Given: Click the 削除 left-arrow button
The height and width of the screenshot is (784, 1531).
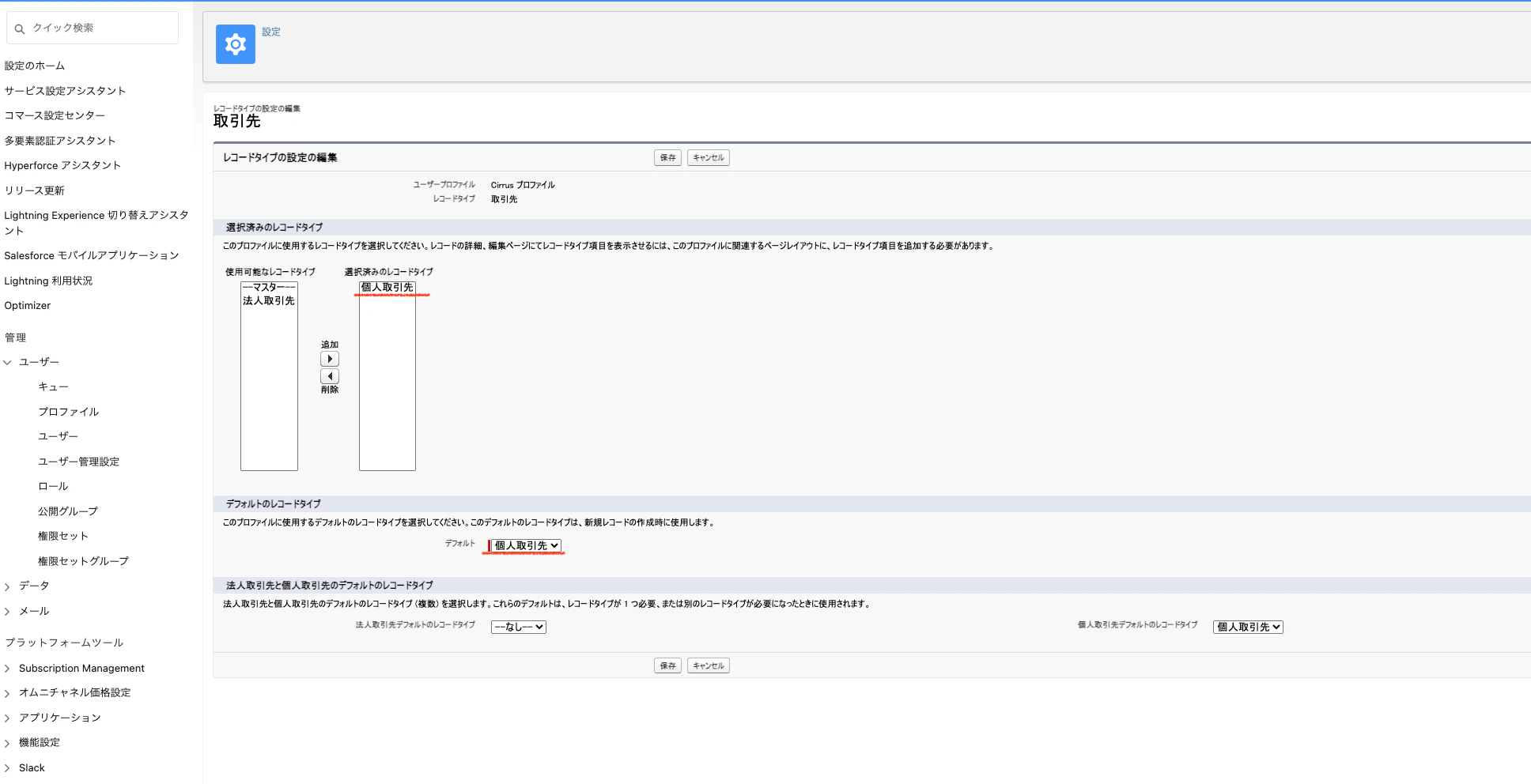Looking at the screenshot, I should [330, 376].
